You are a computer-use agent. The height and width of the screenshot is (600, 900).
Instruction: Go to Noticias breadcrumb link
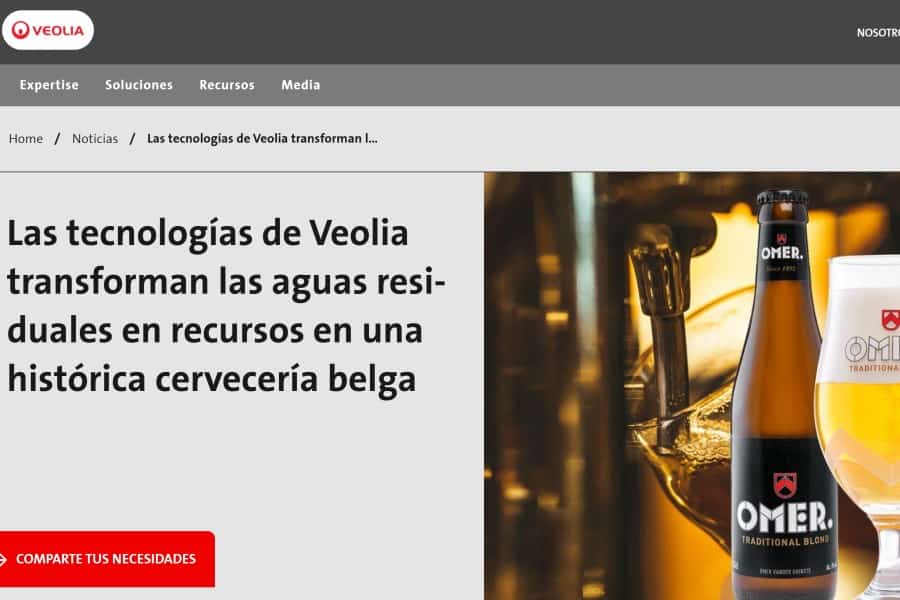coord(95,138)
